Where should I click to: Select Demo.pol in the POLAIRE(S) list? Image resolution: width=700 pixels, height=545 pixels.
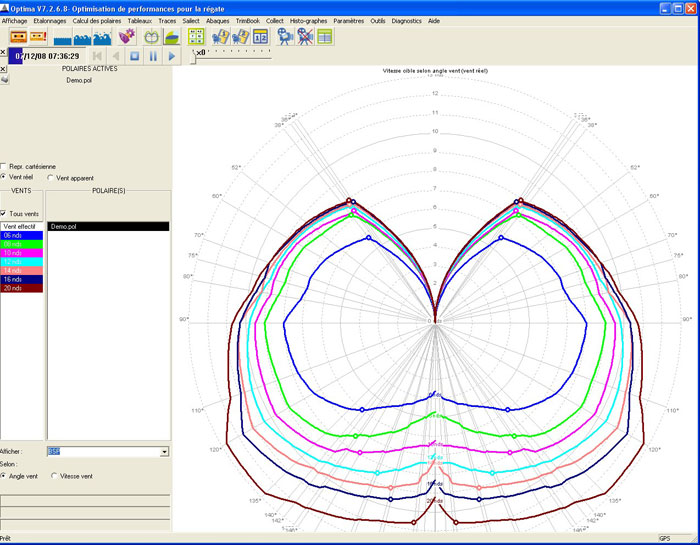coord(108,226)
